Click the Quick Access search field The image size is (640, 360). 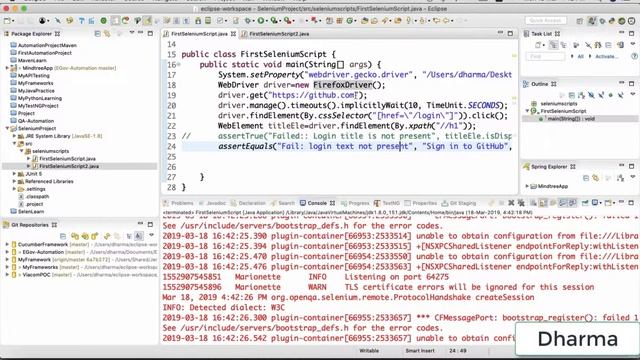coord(546,20)
